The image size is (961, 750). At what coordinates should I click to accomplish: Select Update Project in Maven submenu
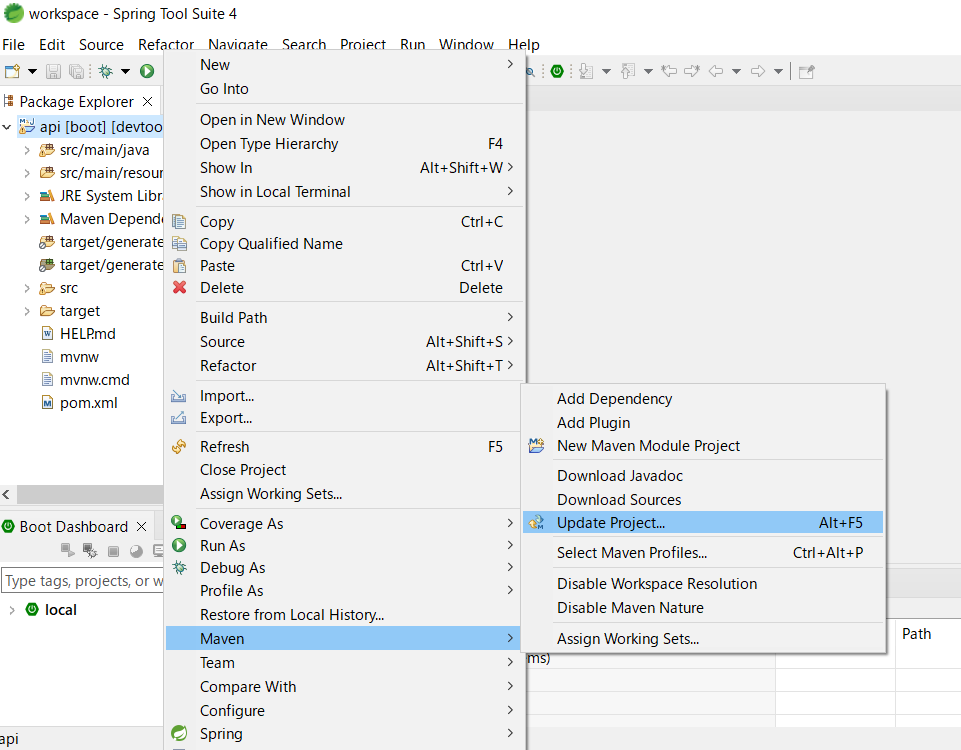(703, 523)
